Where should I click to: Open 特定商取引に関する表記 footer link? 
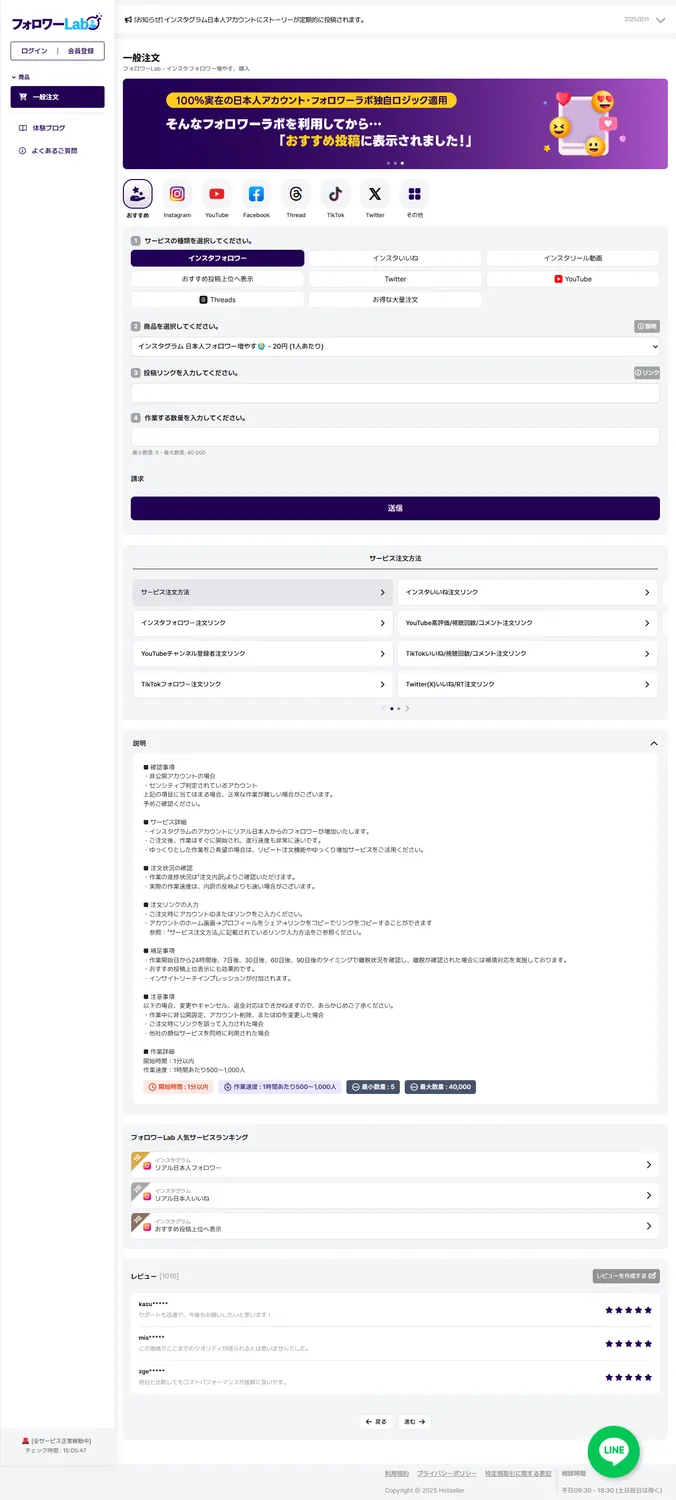coord(518,1474)
